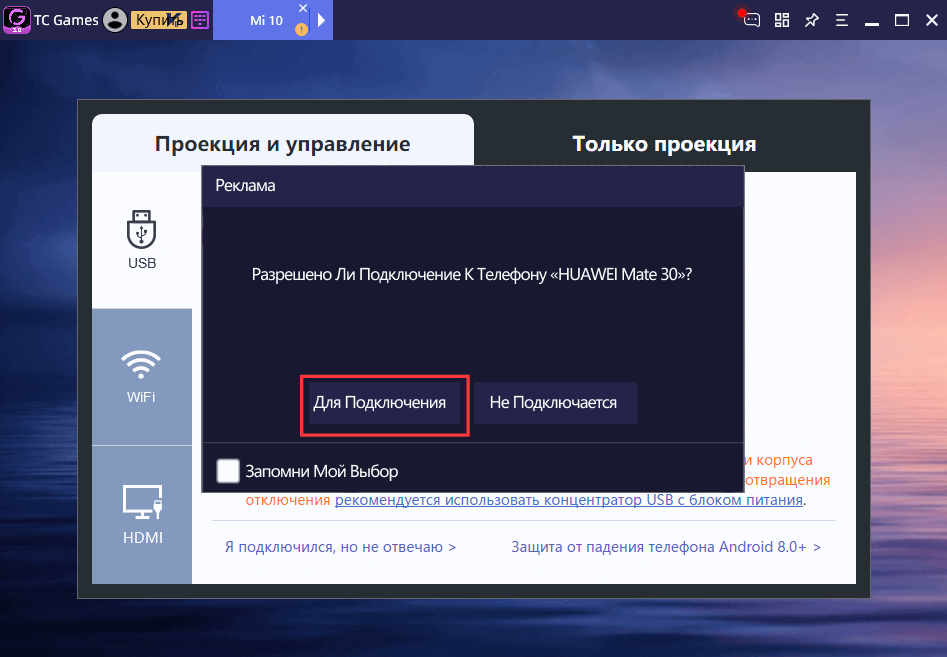Open the grid layout icon

782,20
